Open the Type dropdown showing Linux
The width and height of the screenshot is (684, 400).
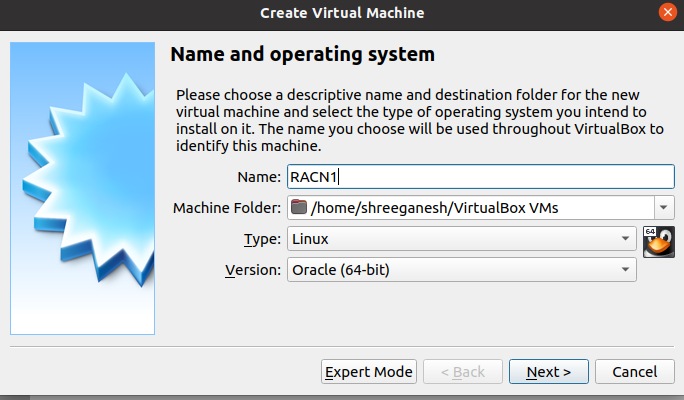(x=462, y=239)
